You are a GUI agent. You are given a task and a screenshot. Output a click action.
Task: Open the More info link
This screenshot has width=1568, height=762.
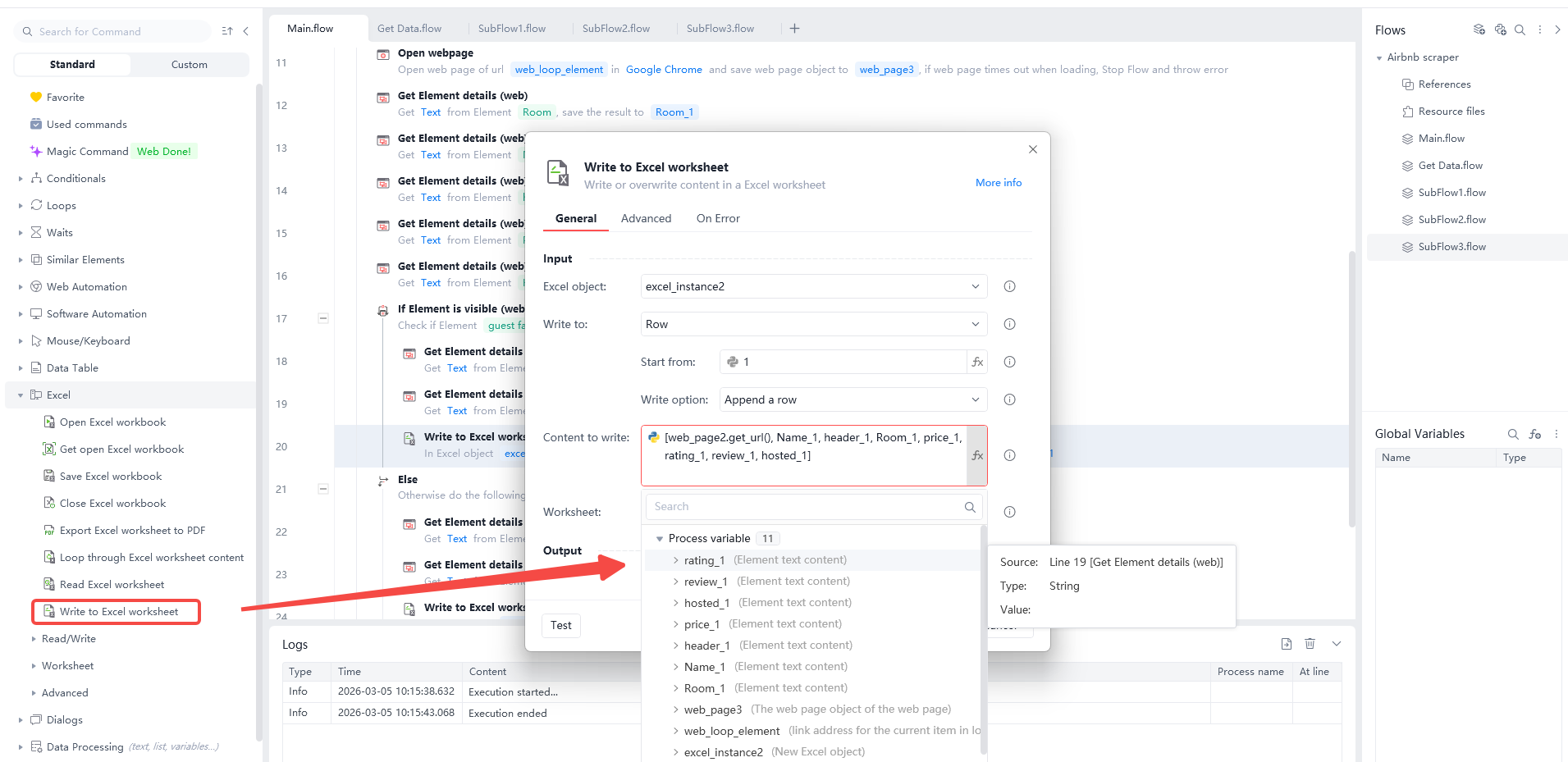[998, 182]
